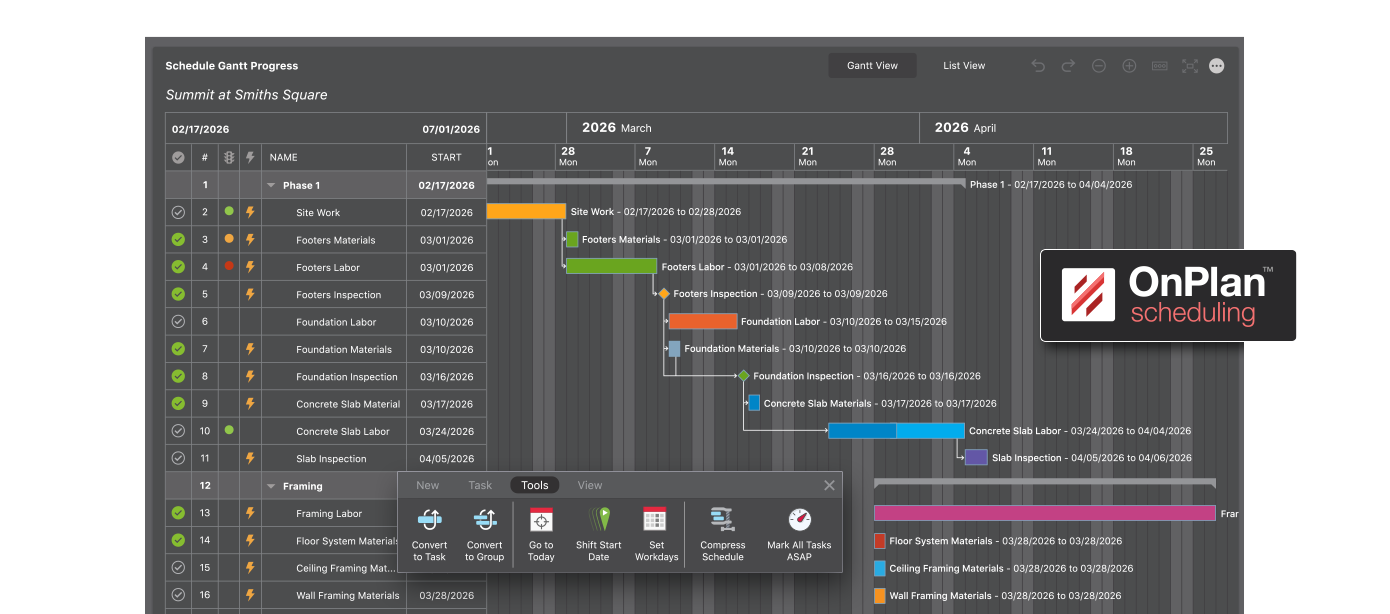1390x614 pixels.
Task: Switch to the View menu tab
Action: (590, 485)
